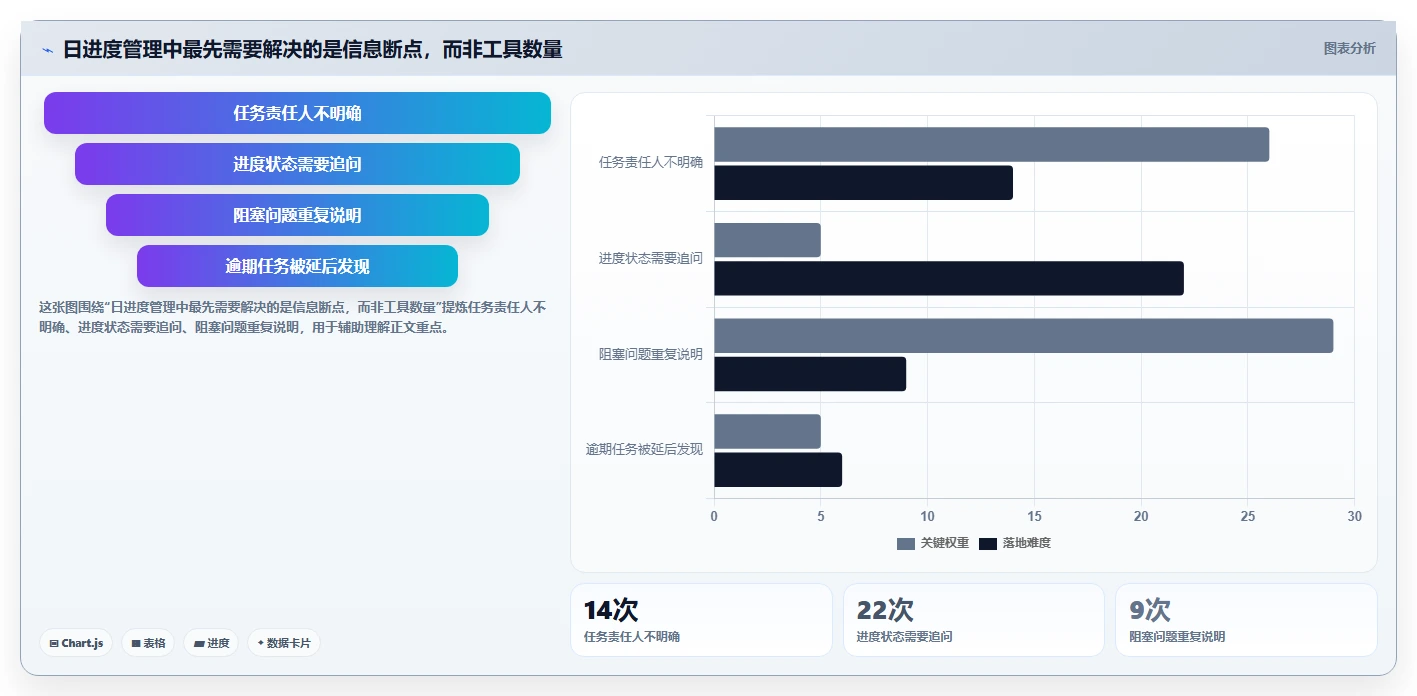Viewport: 1417px width, 696px height.
Task: Click the x-axis tick value 0
Action: click(x=714, y=516)
